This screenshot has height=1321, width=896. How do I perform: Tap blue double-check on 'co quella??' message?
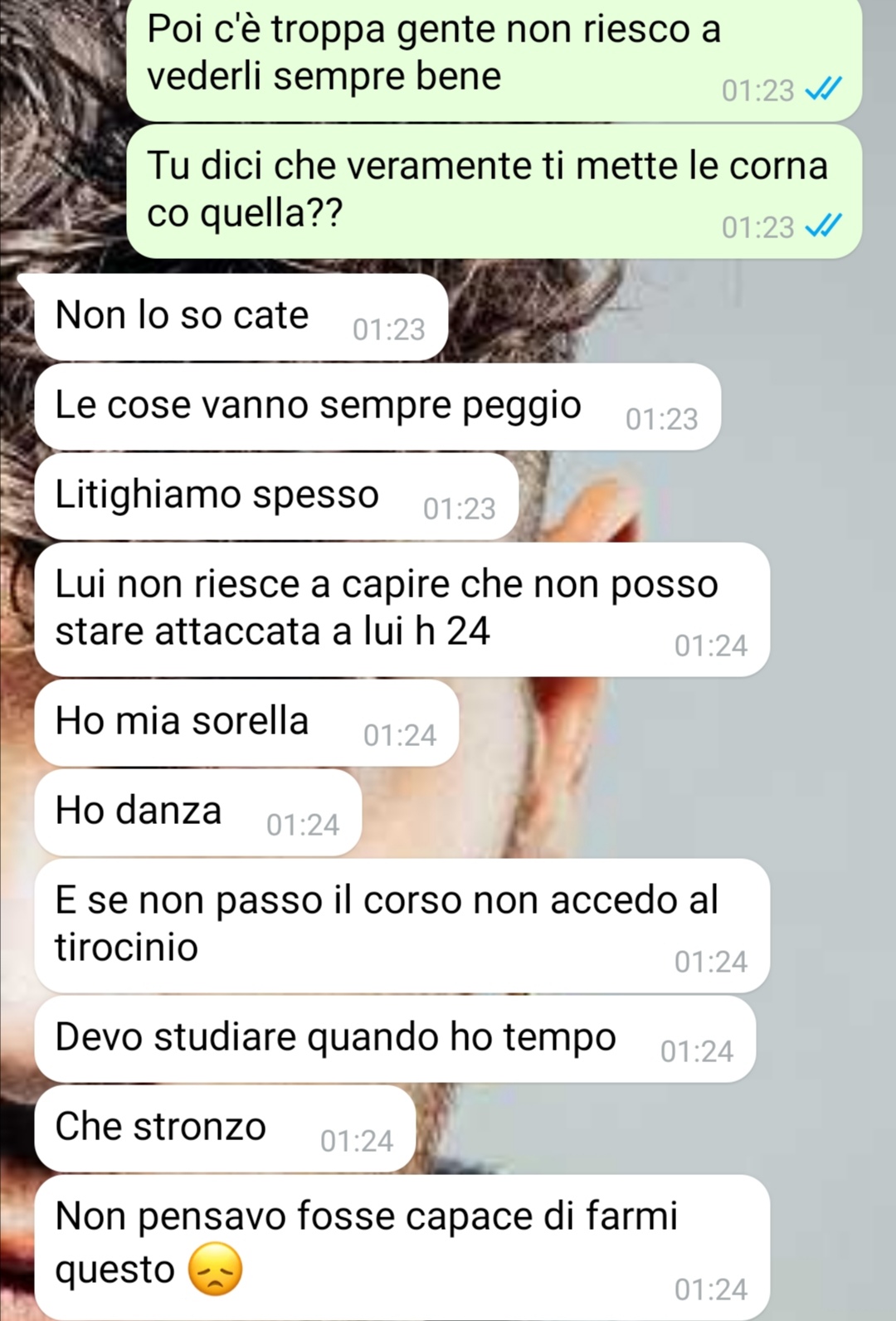tap(824, 226)
